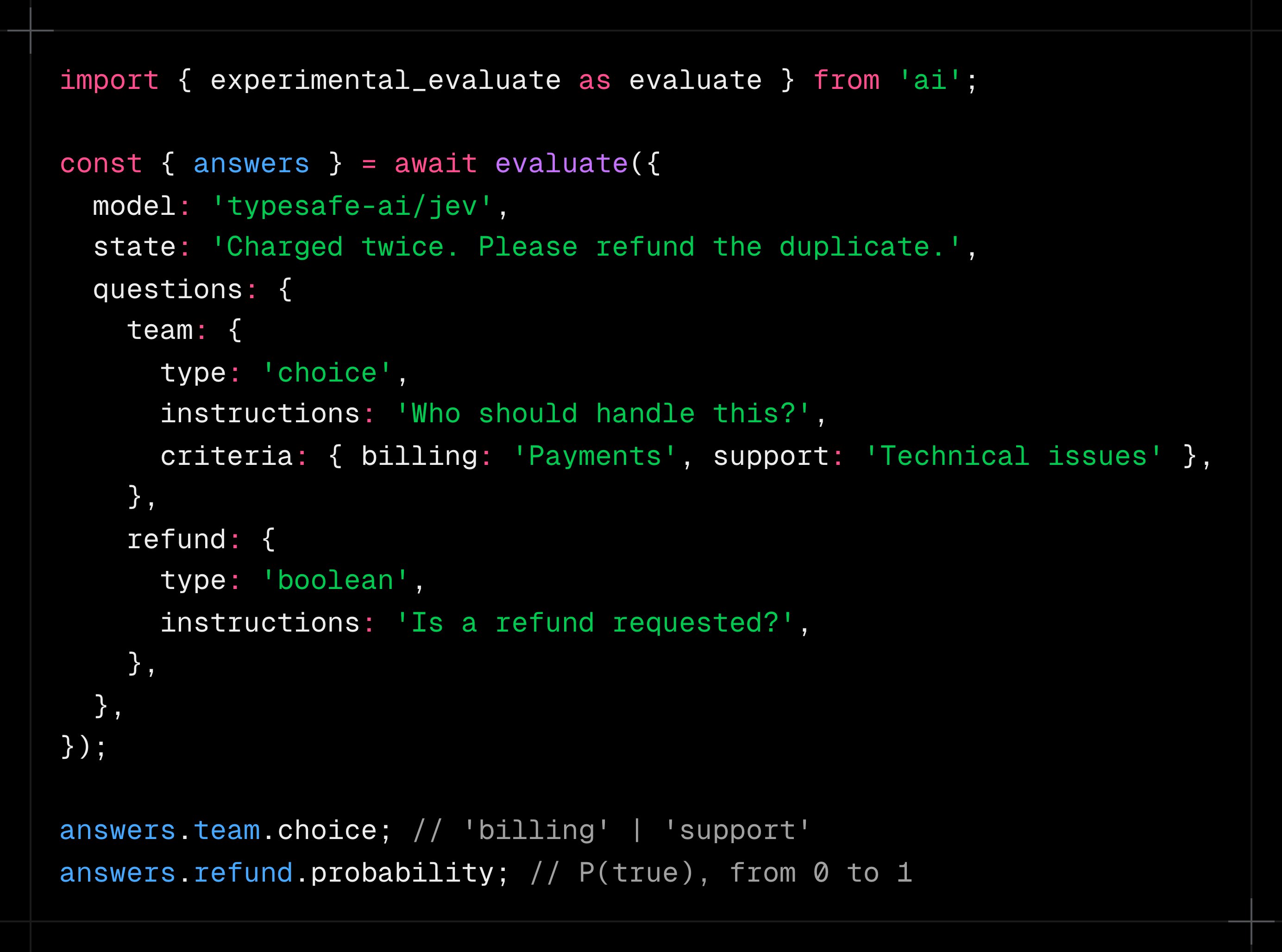Click the 'Payments' string value

(595, 457)
